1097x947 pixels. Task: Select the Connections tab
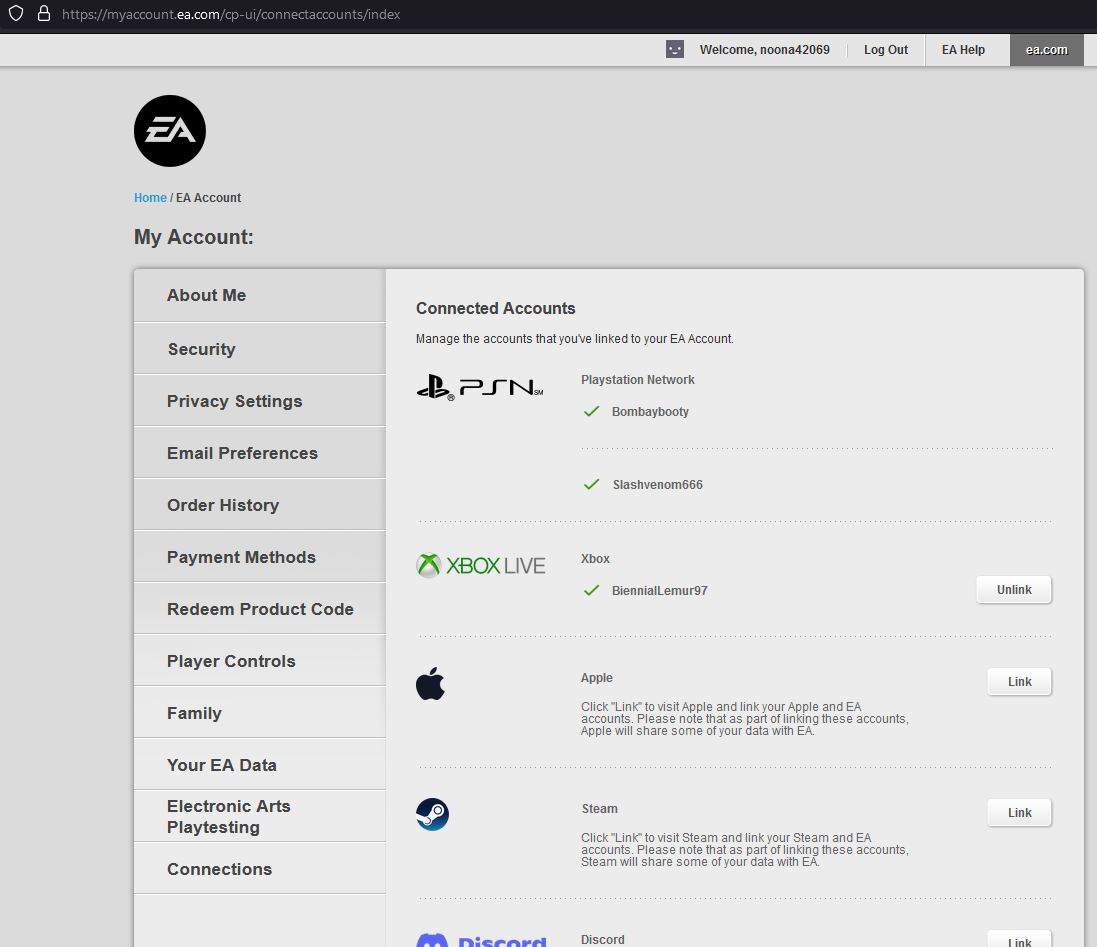click(260, 869)
